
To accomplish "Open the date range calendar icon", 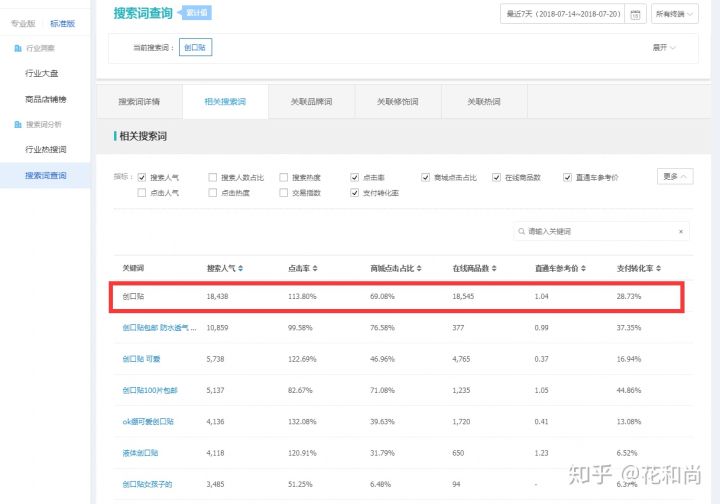I will click(636, 15).
